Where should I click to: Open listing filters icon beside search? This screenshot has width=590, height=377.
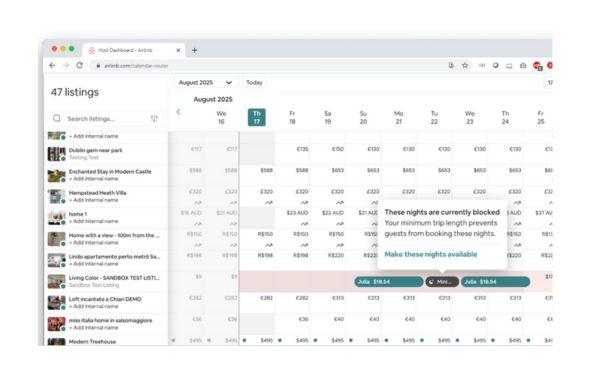(154, 119)
